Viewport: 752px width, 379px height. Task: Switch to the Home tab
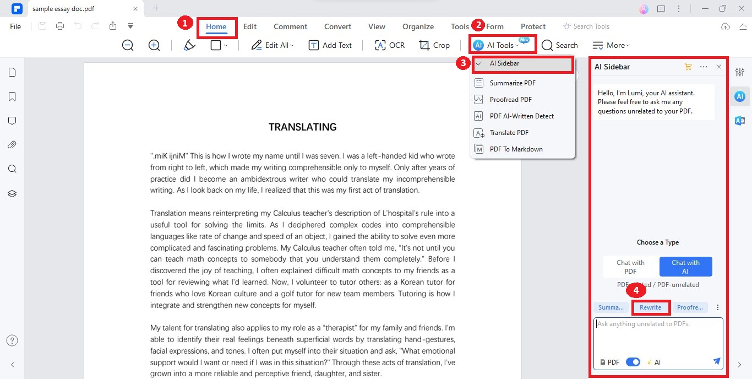point(216,27)
